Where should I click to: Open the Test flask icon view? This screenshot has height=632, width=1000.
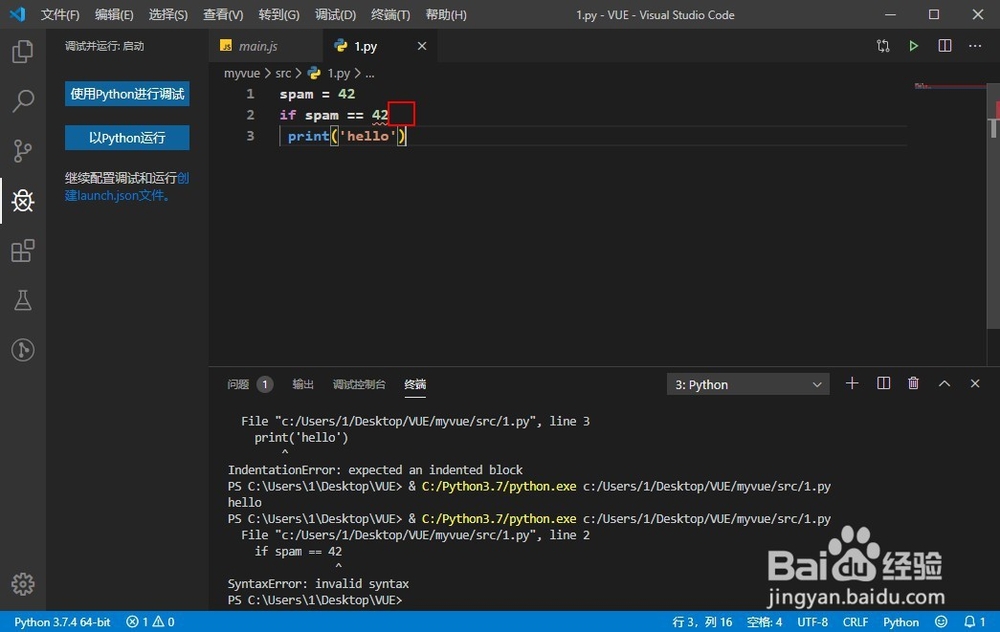(x=23, y=300)
